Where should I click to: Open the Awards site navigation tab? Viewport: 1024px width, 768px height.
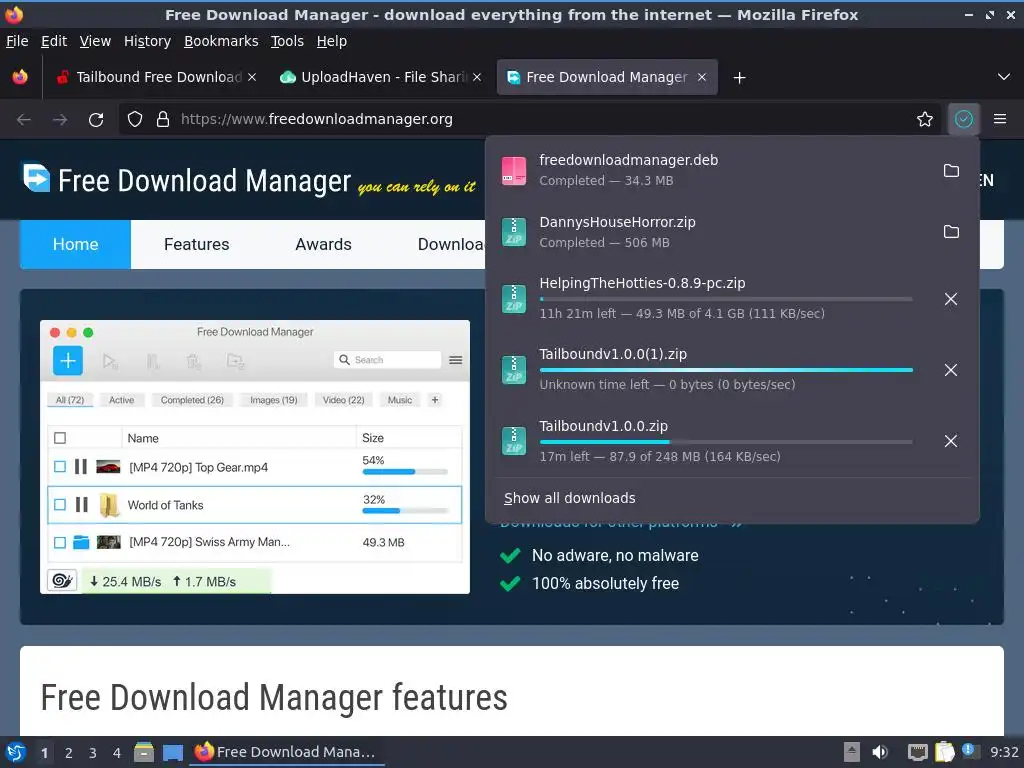click(323, 244)
